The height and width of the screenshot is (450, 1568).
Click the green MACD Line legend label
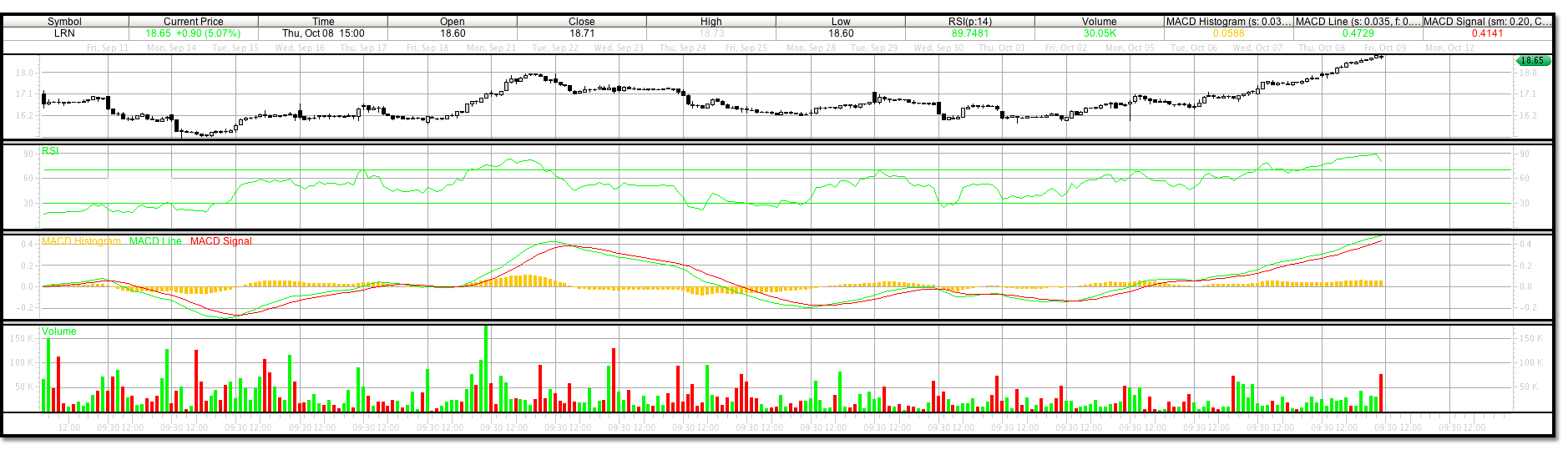pos(155,241)
